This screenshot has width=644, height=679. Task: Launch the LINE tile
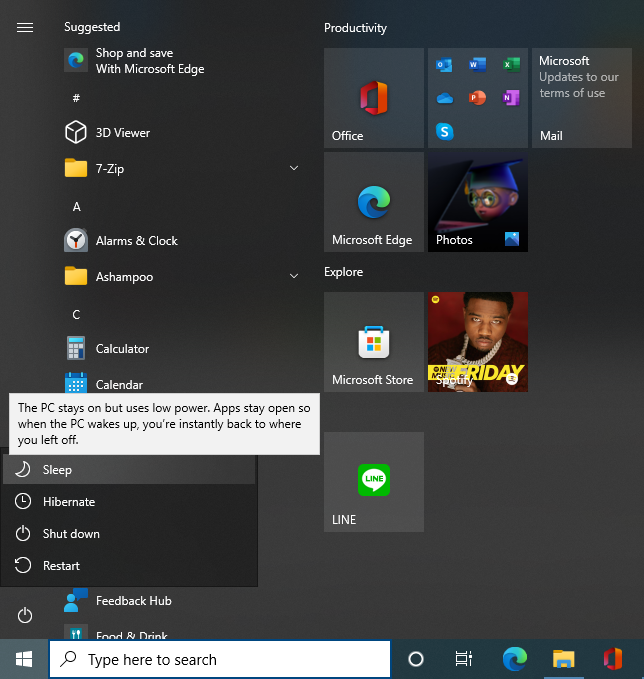click(x=374, y=482)
